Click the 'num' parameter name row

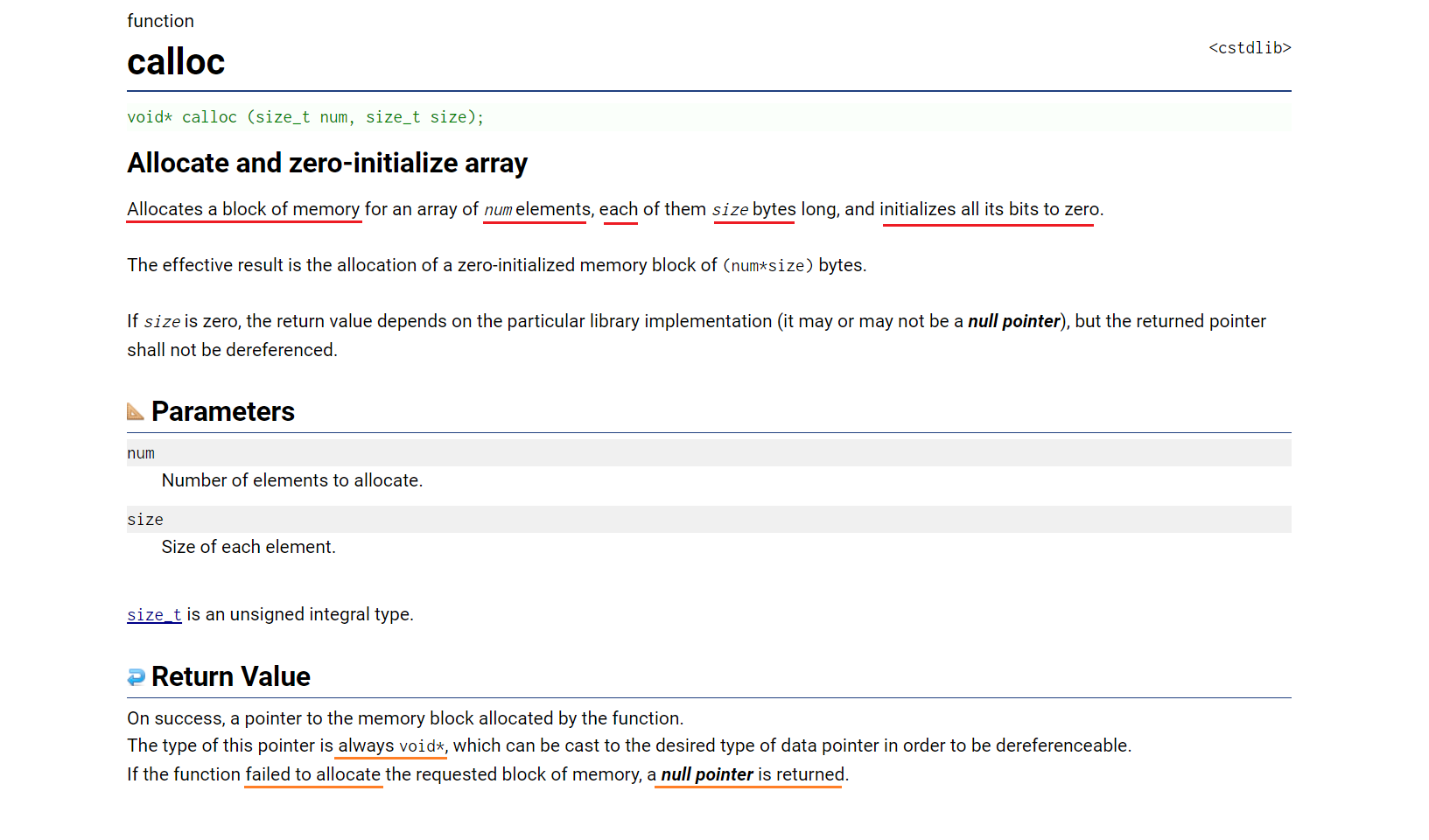click(x=709, y=453)
